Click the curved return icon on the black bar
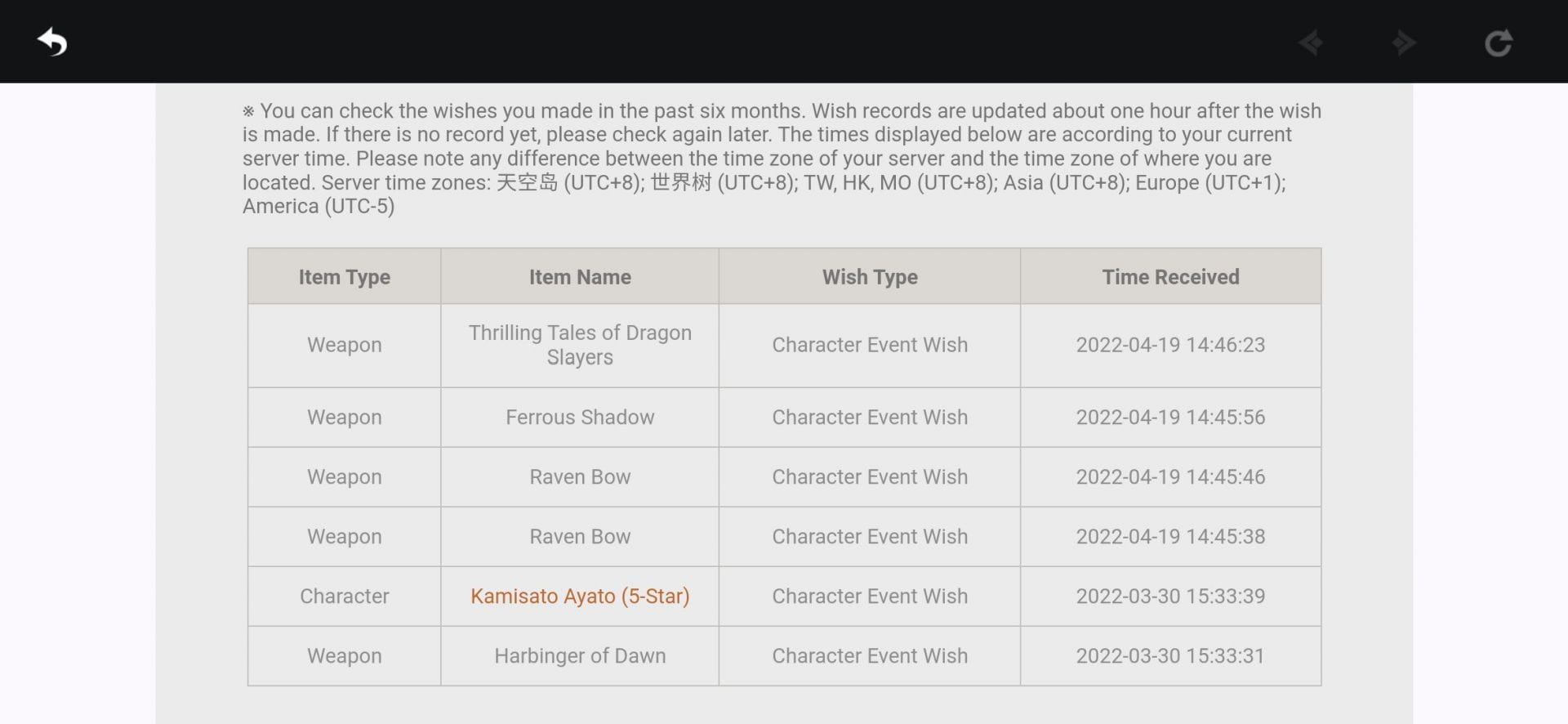 [51, 41]
